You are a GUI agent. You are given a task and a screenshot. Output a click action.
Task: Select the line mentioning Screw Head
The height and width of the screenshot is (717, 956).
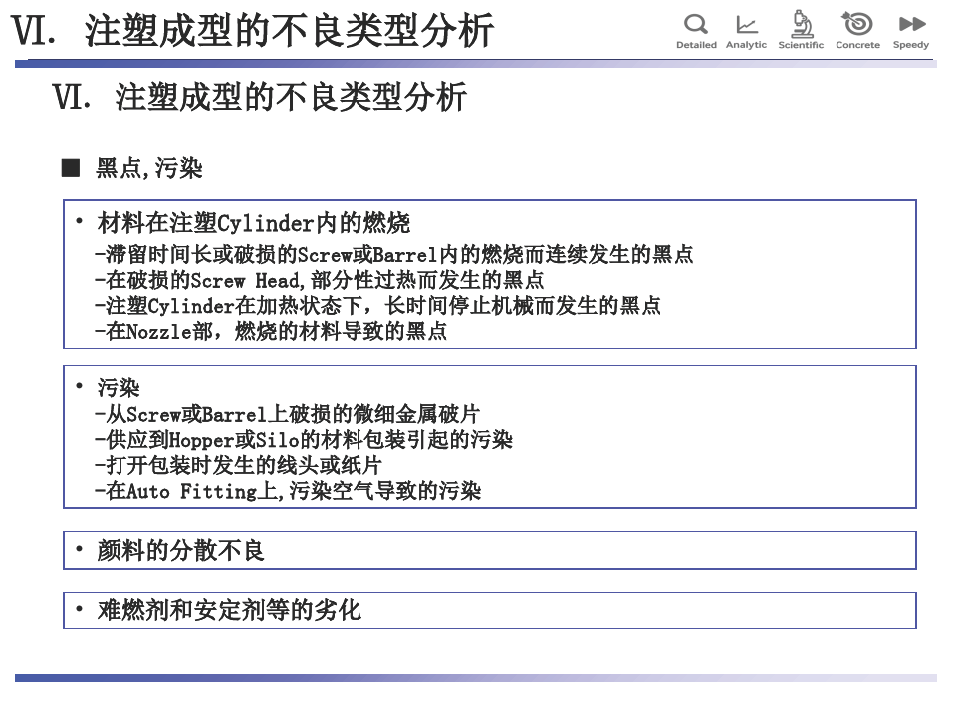[320, 280]
